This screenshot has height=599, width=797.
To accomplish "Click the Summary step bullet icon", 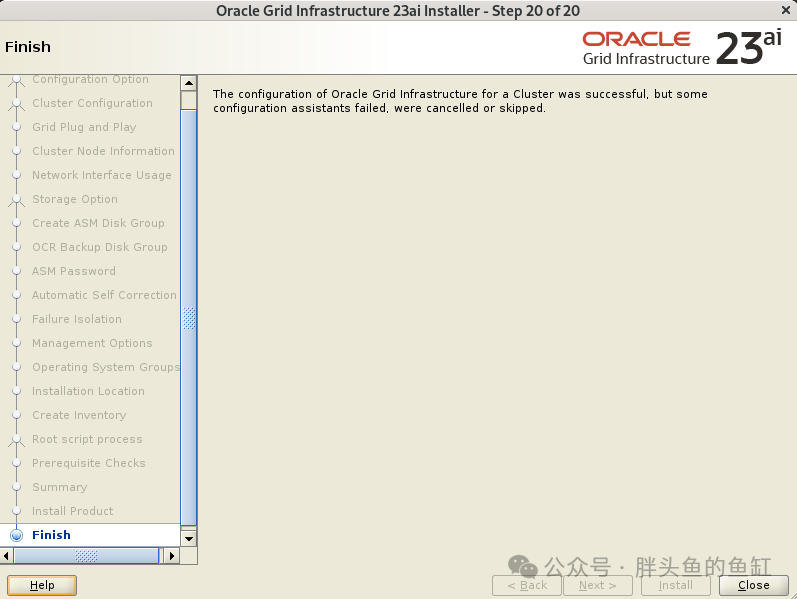I will [17, 487].
